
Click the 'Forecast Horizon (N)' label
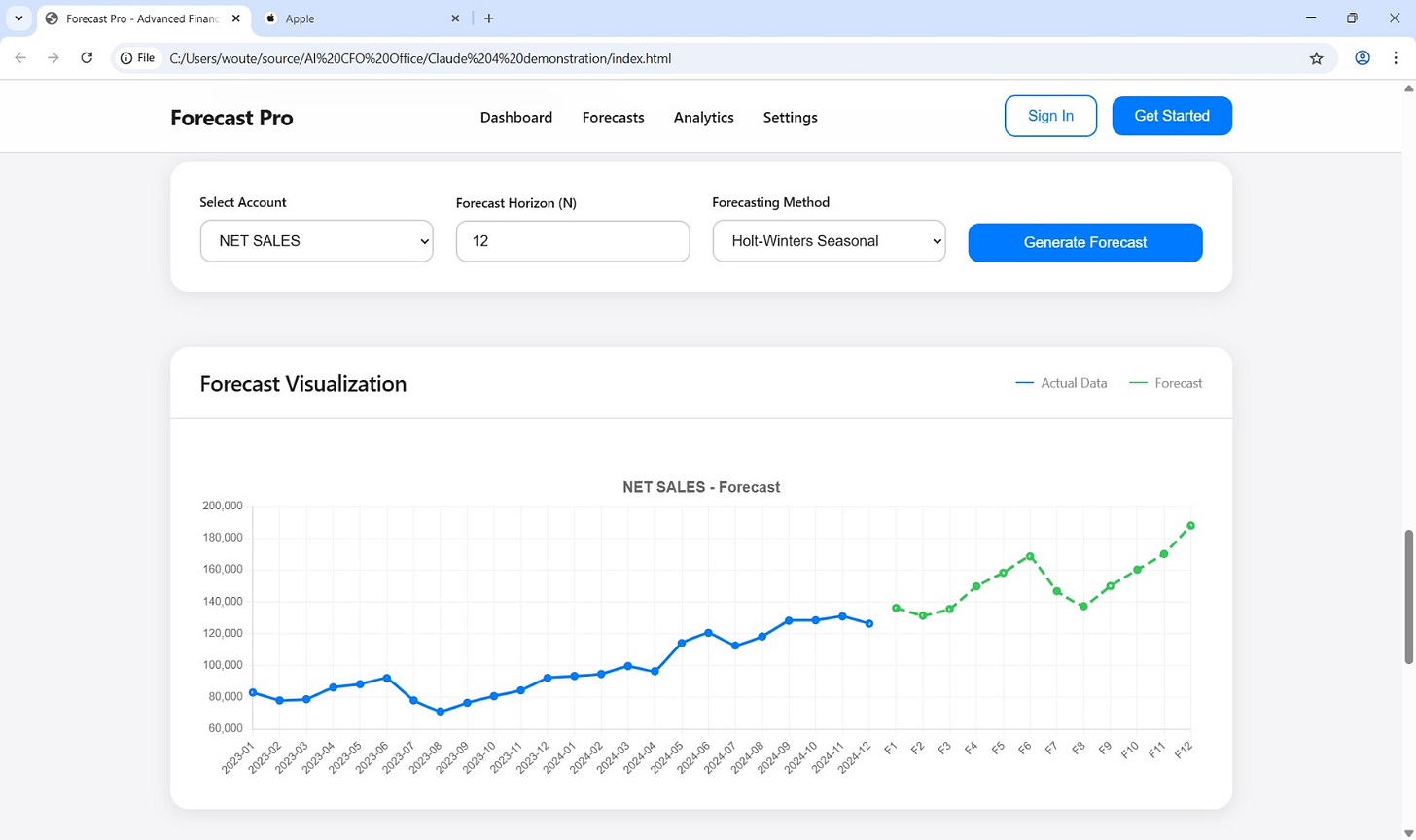coord(516,203)
